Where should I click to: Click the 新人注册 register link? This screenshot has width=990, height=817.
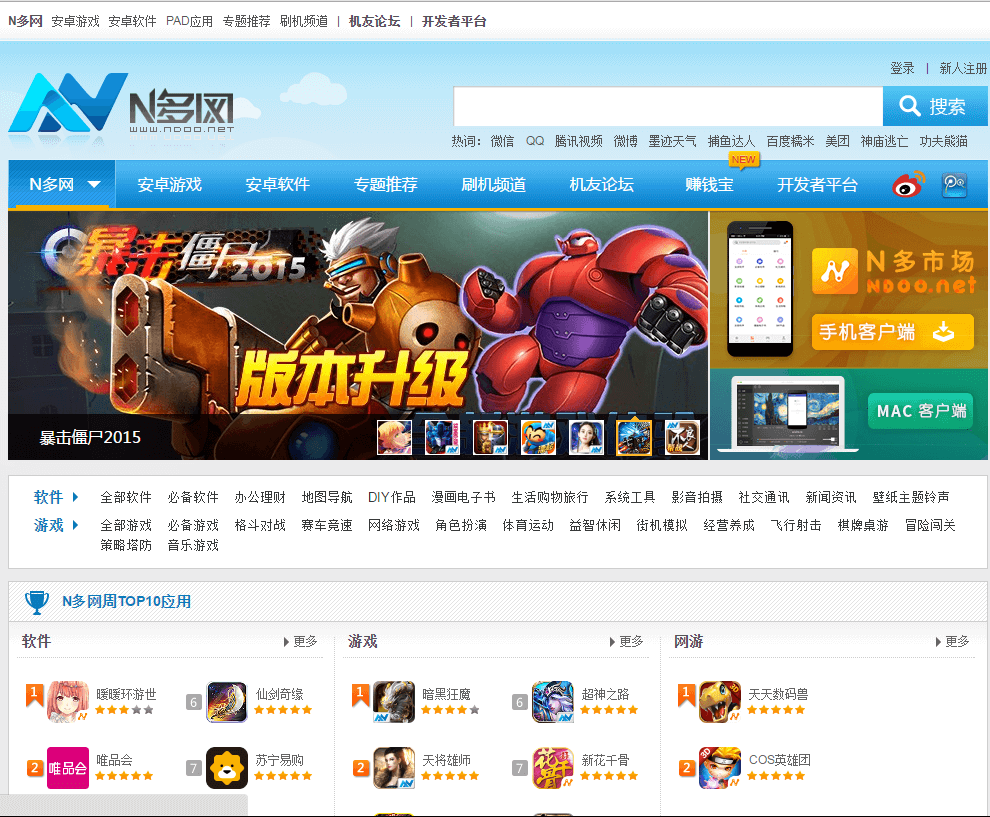click(x=963, y=68)
